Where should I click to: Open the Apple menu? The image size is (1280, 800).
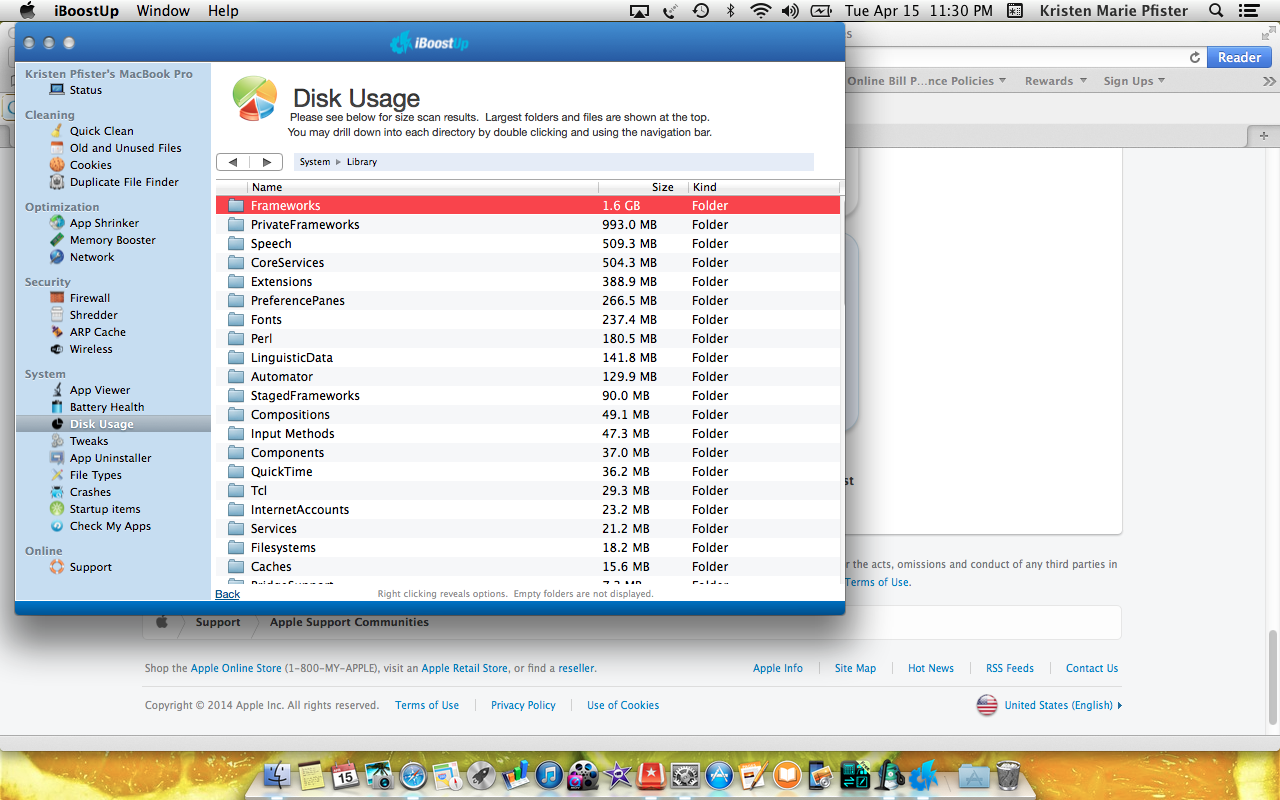point(27,11)
